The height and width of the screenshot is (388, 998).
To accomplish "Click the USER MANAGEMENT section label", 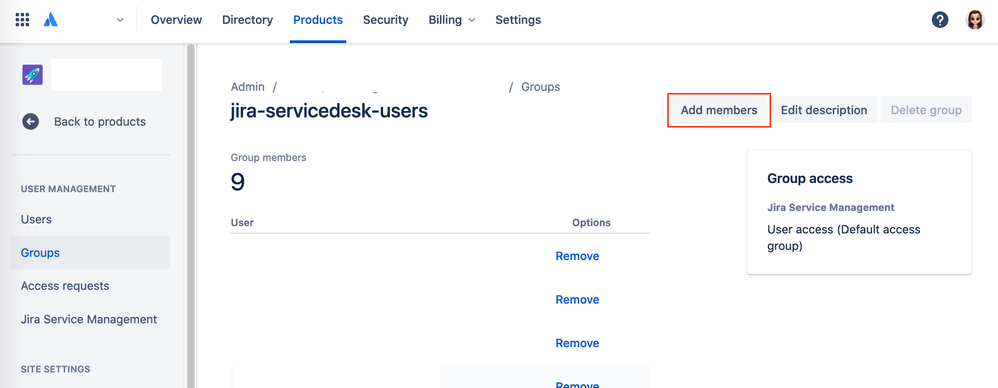I will 68,189.
